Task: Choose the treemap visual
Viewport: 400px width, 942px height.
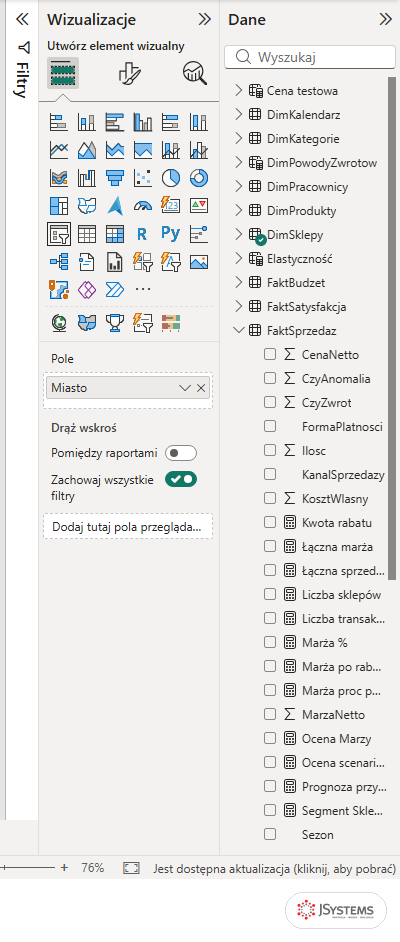Action: 59,205
